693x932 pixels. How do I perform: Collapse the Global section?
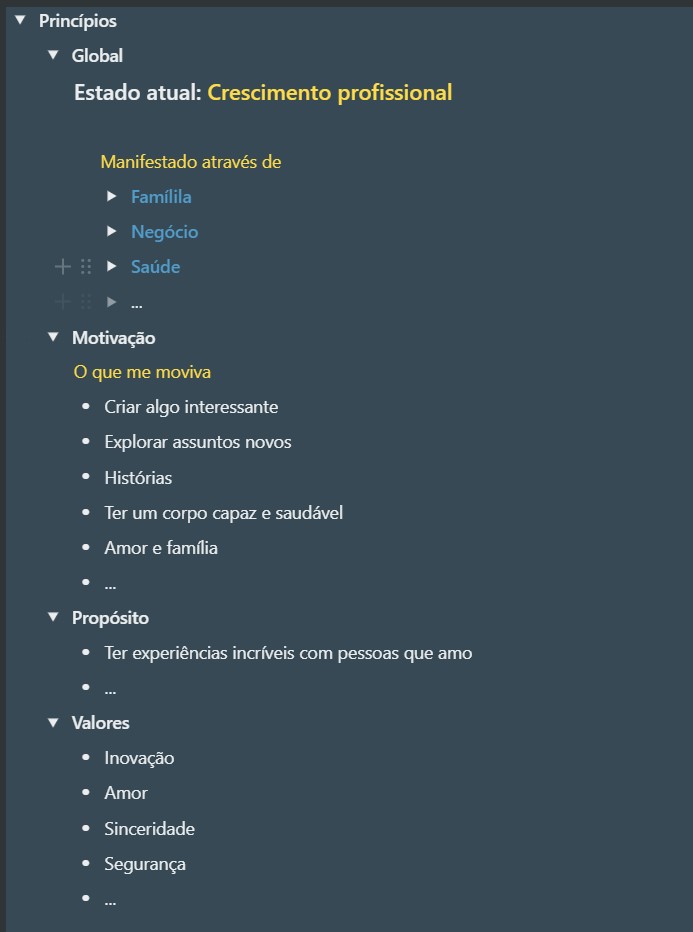tap(53, 55)
